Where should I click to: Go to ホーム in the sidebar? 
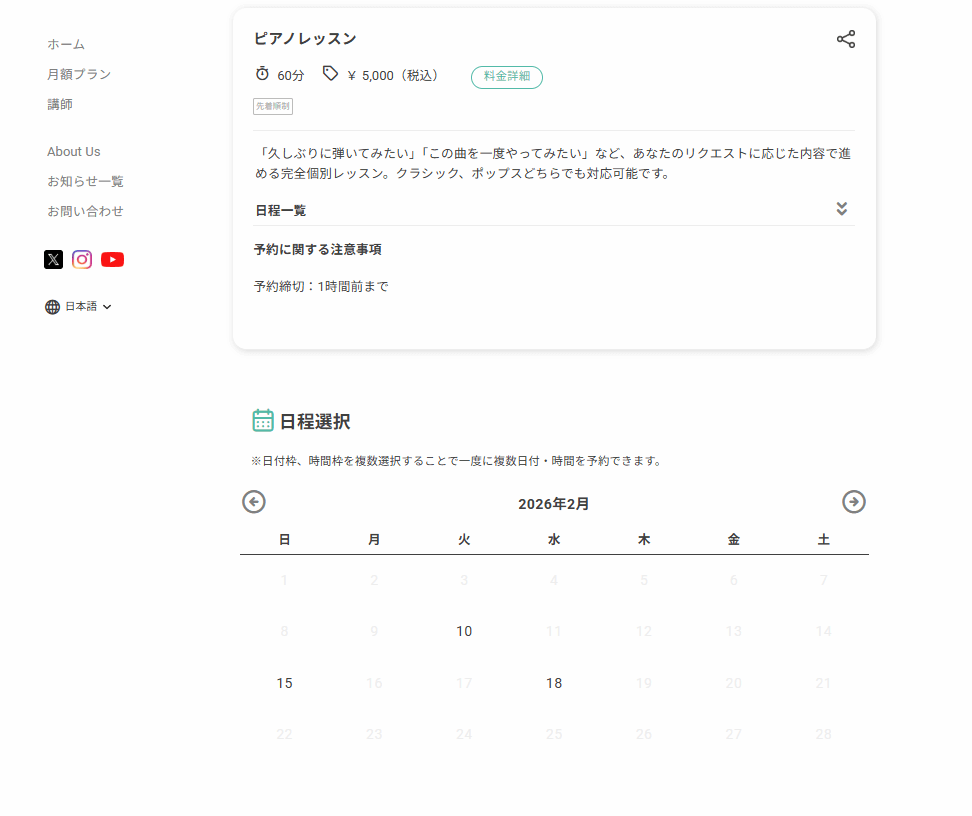click(66, 44)
